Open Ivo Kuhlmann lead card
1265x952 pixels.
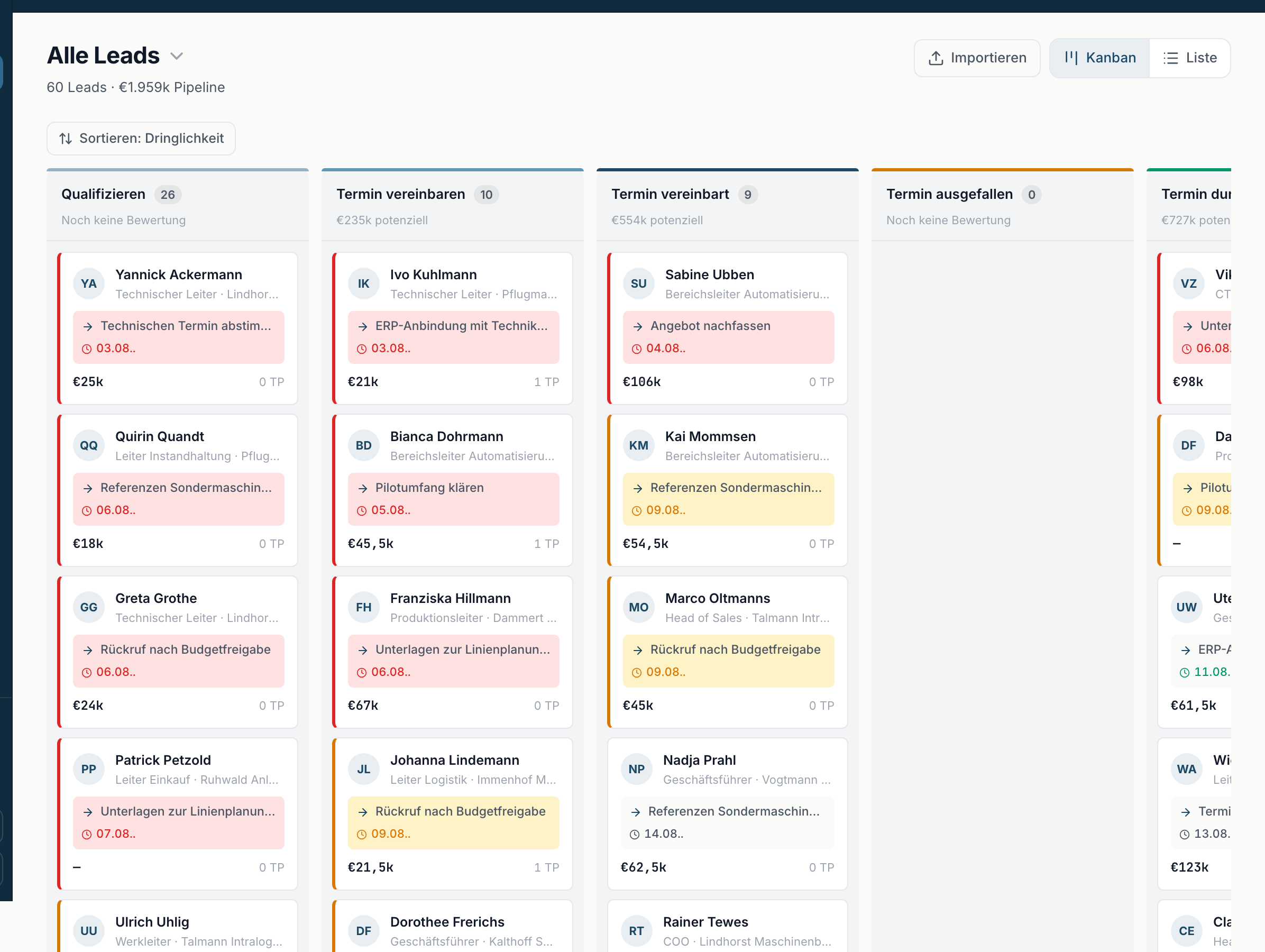[x=453, y=328]
